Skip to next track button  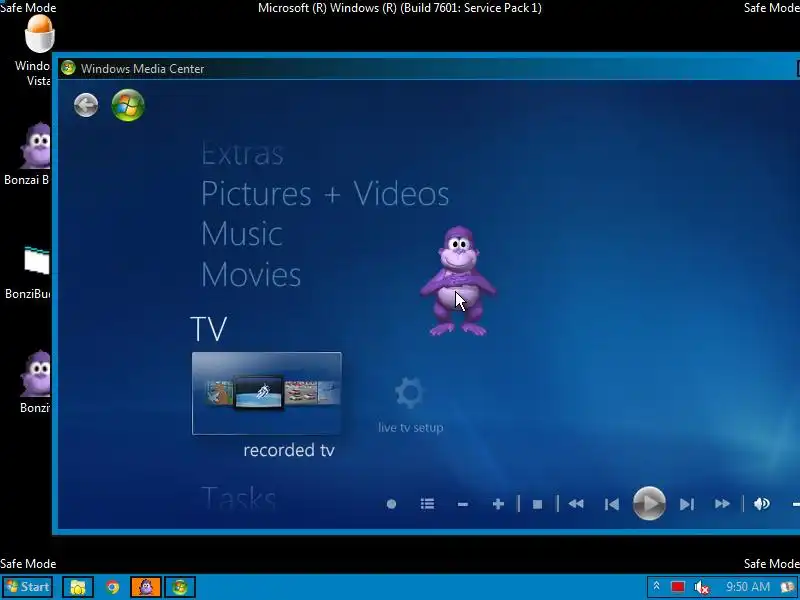tap(687, 504)
